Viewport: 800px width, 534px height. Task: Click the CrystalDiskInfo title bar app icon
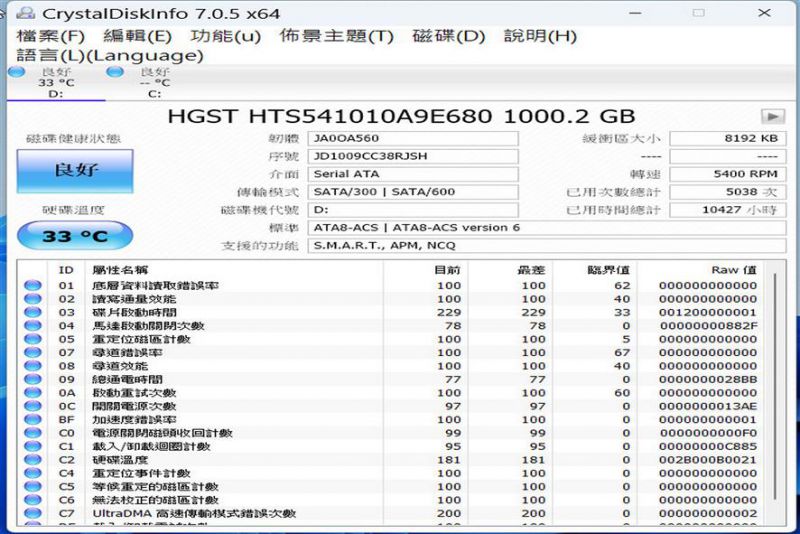point(25,13)
